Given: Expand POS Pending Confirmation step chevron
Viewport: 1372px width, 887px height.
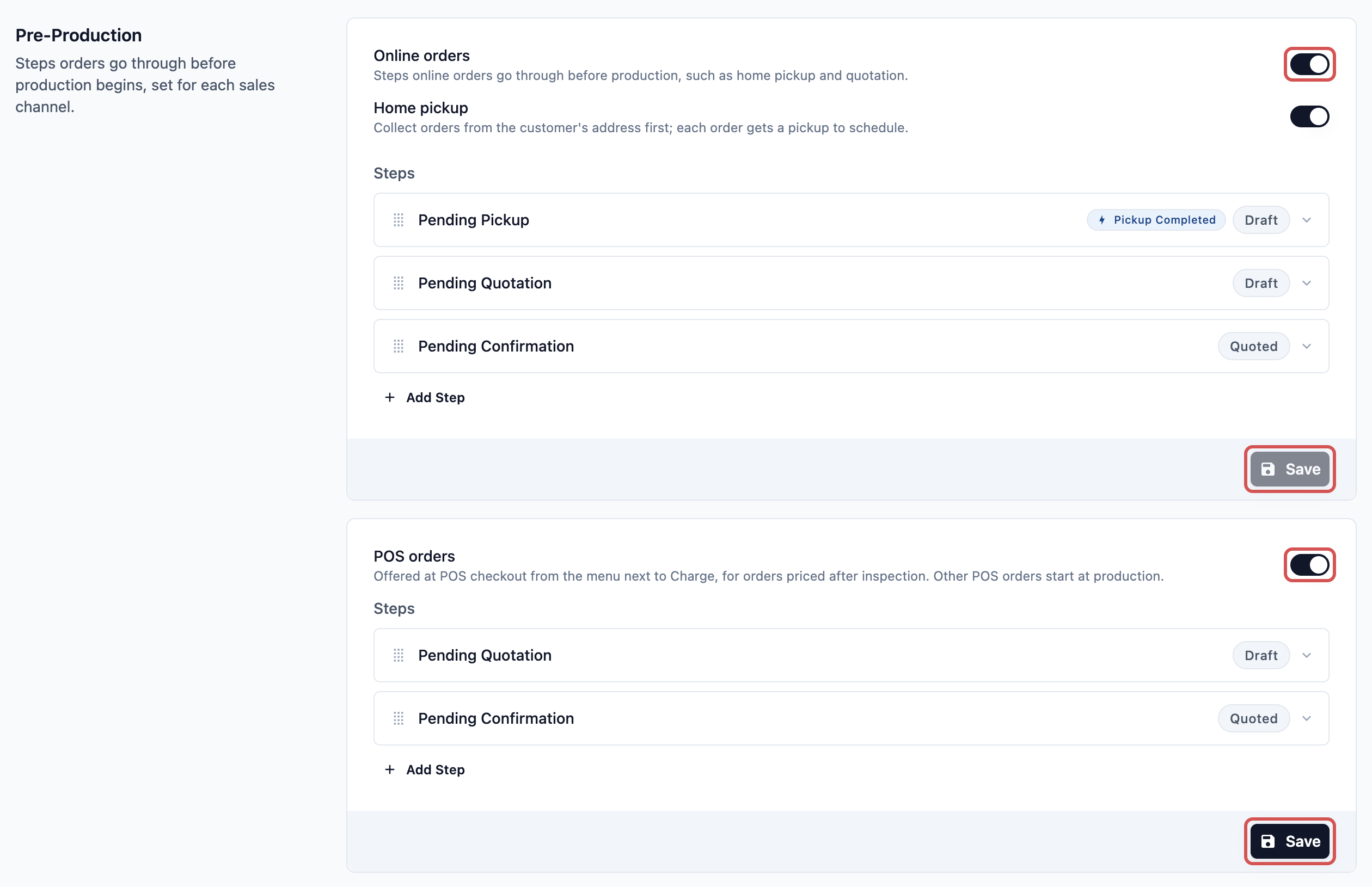Looking at the screenshot, I should (x=1306, y=718).
